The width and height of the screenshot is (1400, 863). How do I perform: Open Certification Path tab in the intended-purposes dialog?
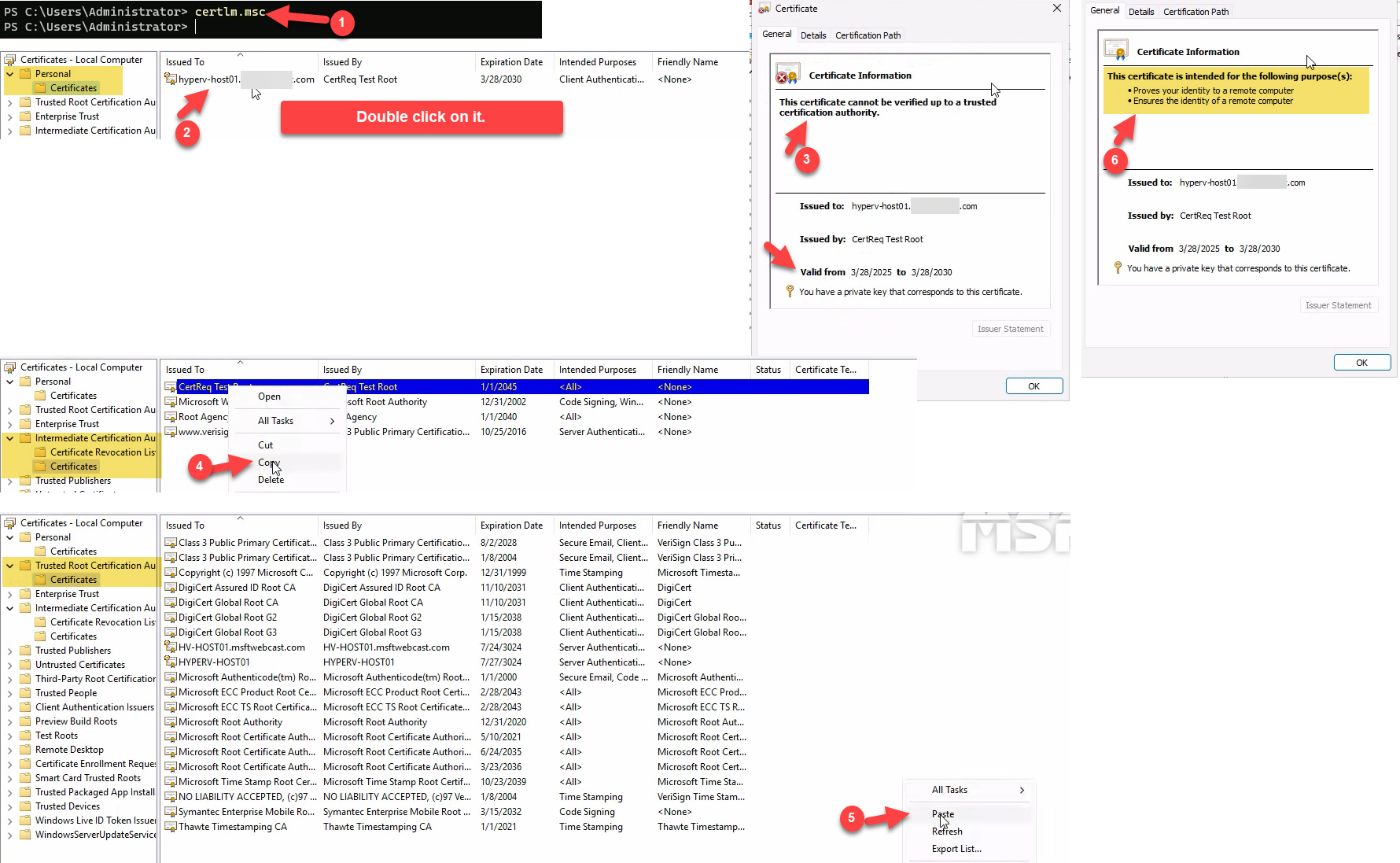click(x=1196, y=12)
